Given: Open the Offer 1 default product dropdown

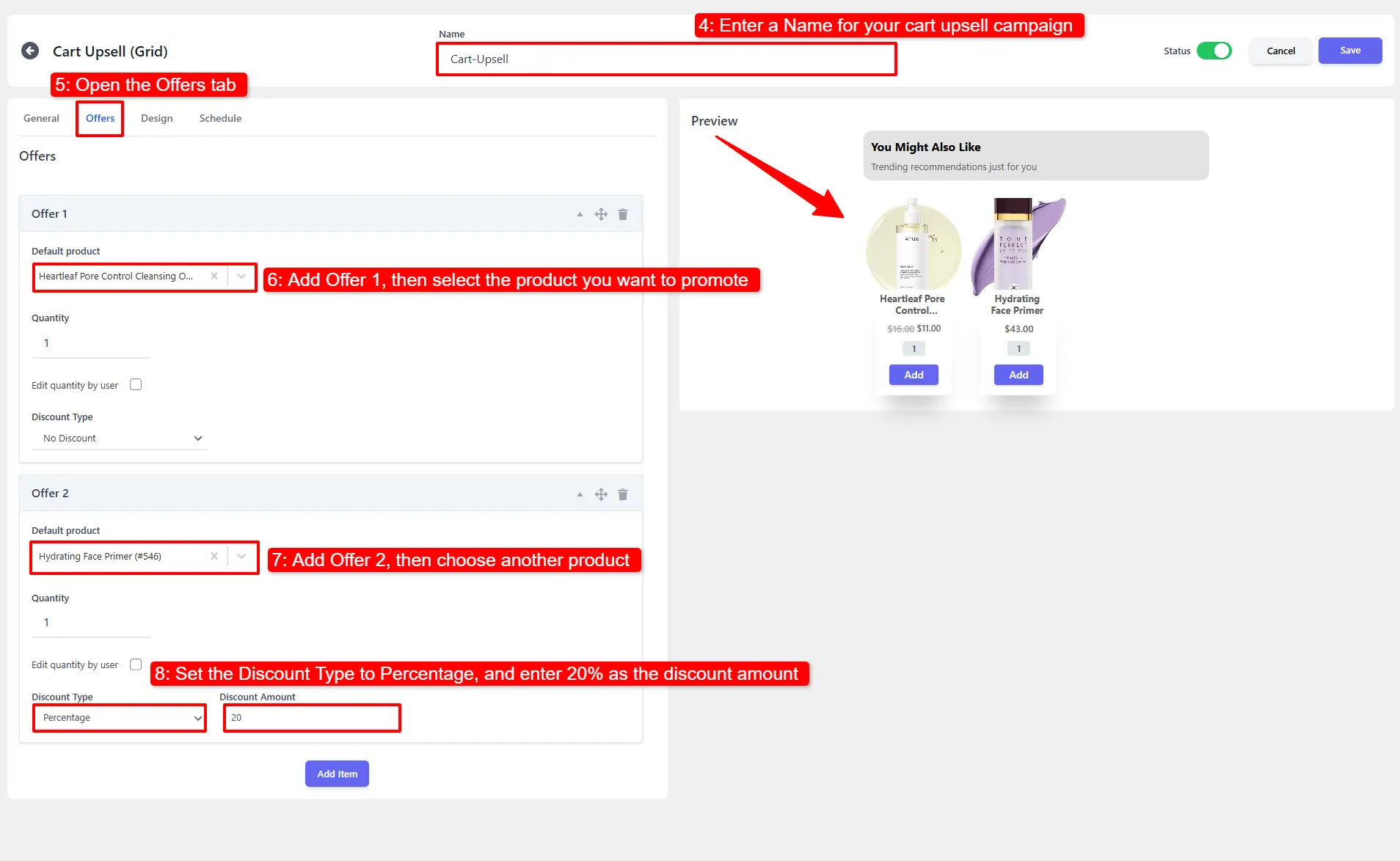Looking at the screenshot, I should pos(241,276).
